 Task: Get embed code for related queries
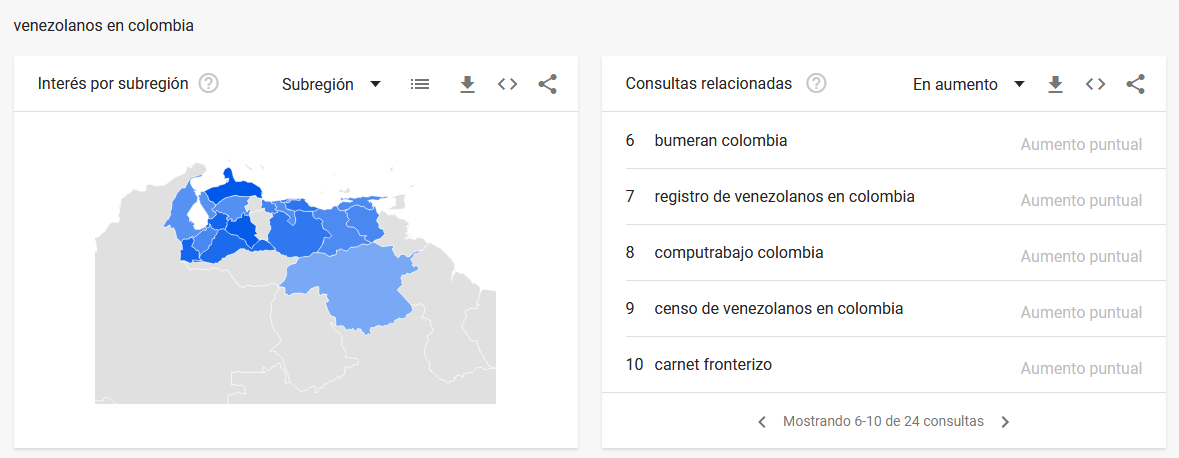[x=1096, y=84]
